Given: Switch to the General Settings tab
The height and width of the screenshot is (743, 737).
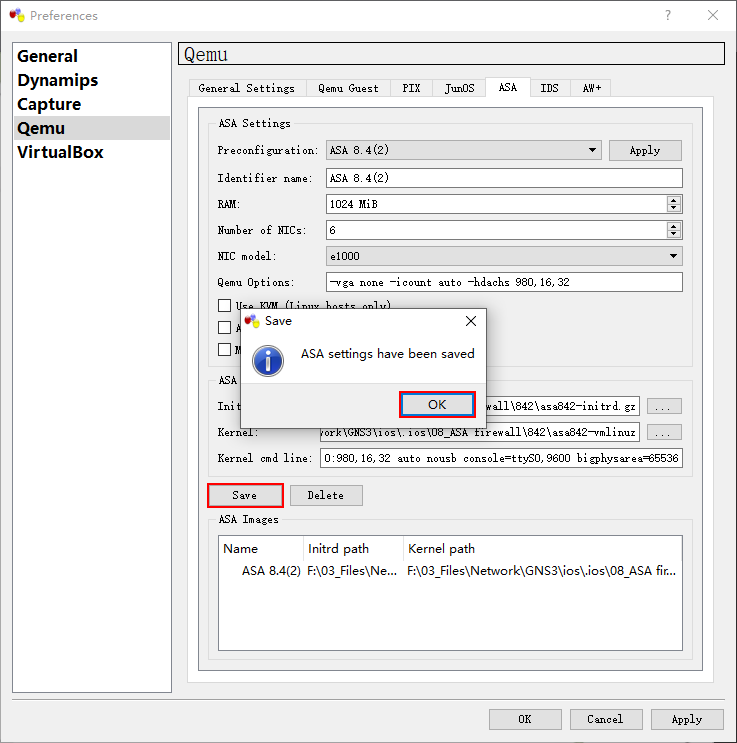Looking at the screenshot, I should tap(247, 88).
